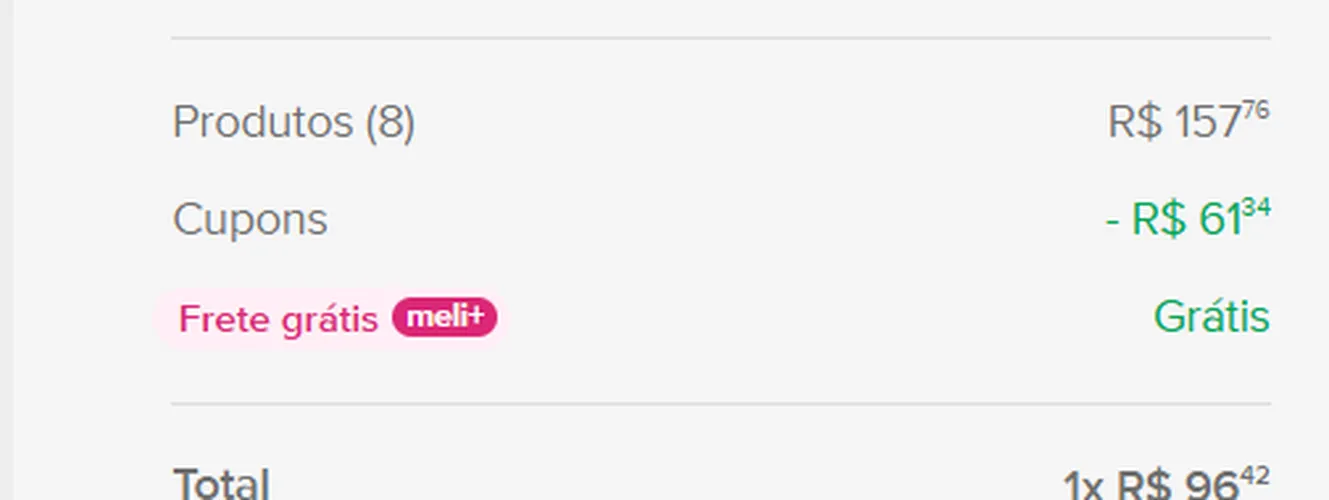Screen dimensions: 1329x500
Task: Click the grey strip at the left edge
Action: tap(6, 250)
